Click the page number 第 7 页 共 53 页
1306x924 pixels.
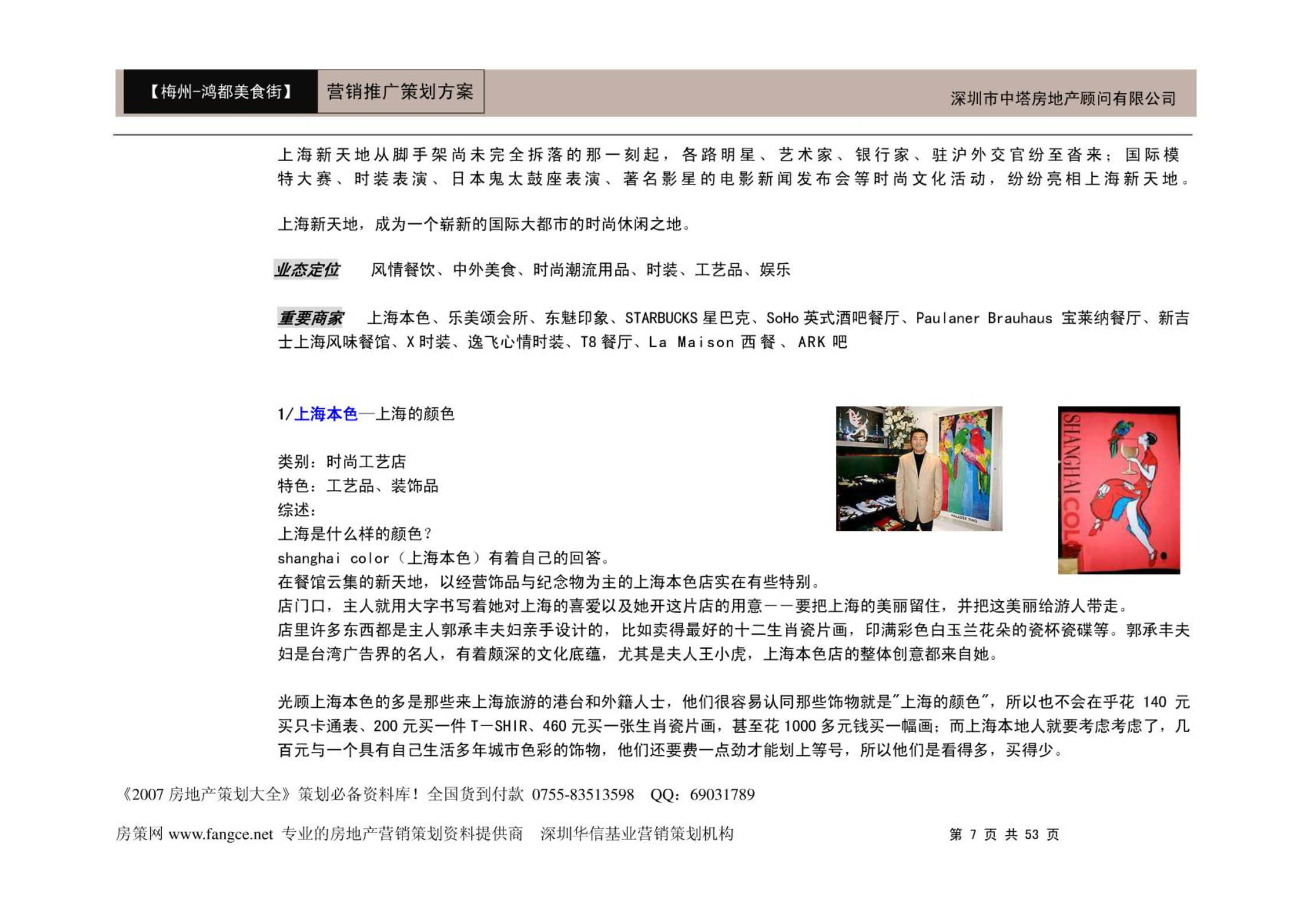(1004, 834)
